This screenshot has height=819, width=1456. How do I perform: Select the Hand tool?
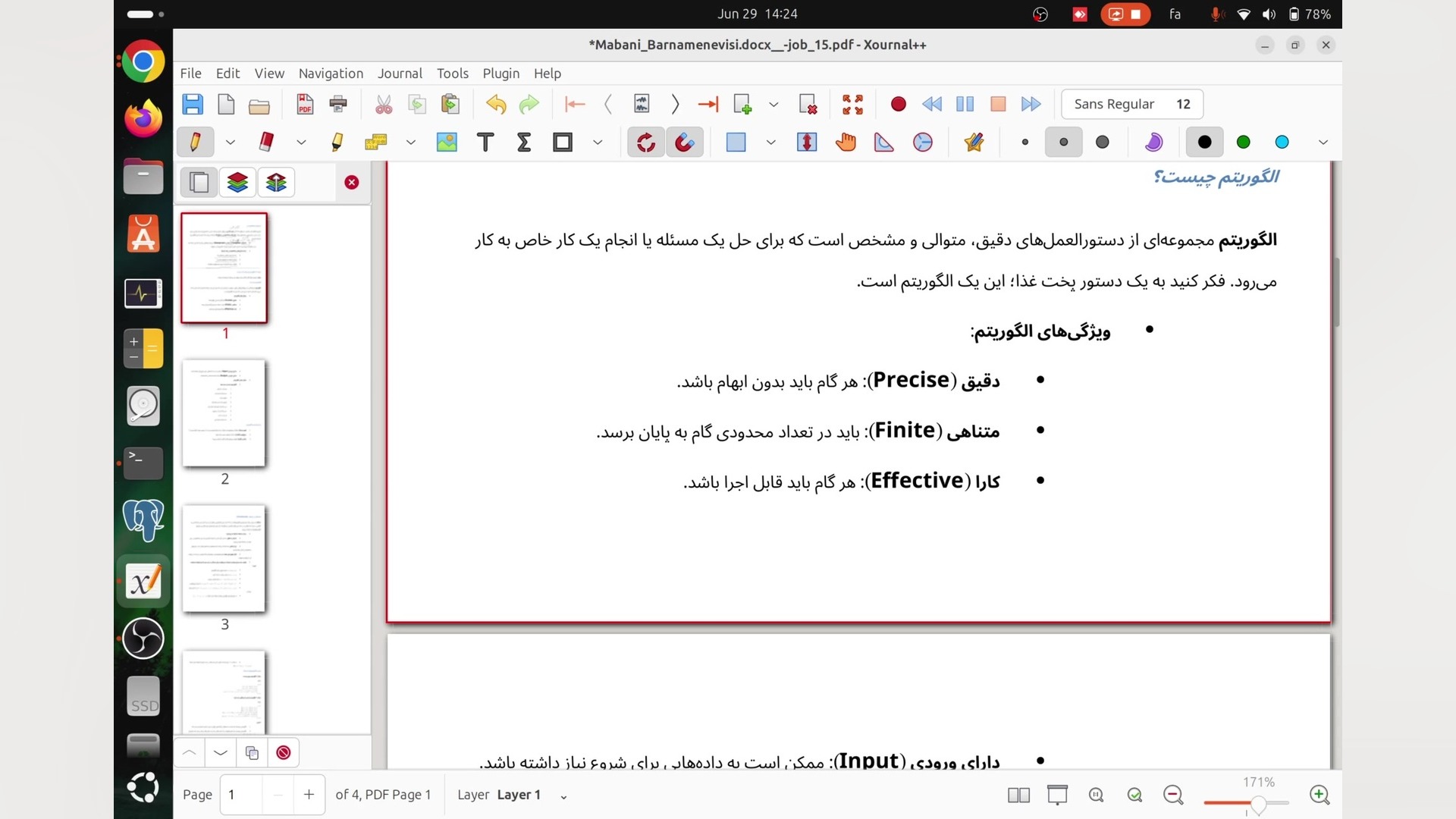pyautogui.click(x=846, y=142)
